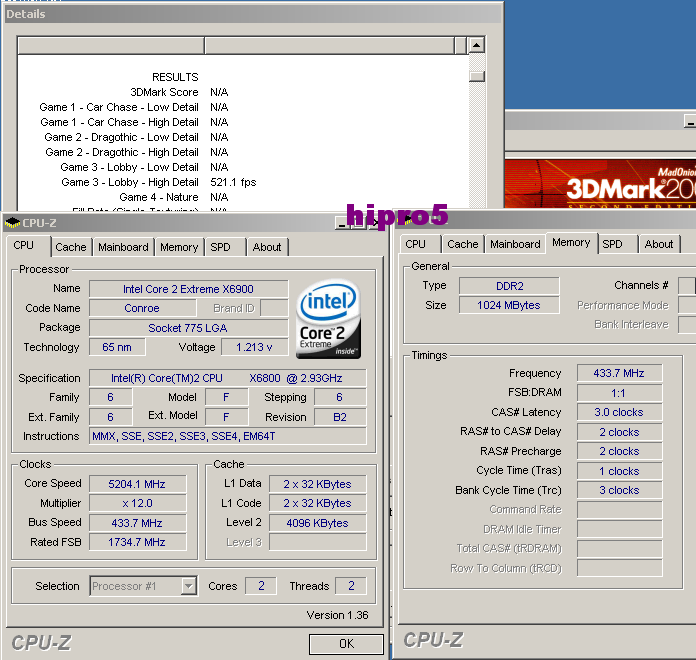Click the '521.1 fps' result value

pyautogui.click(x=233, y=182)
